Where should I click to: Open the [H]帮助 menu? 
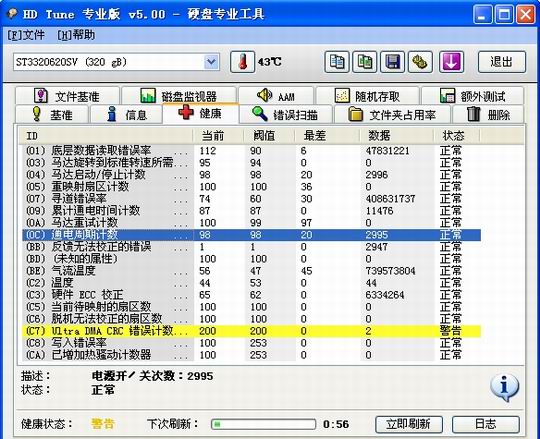76,35
